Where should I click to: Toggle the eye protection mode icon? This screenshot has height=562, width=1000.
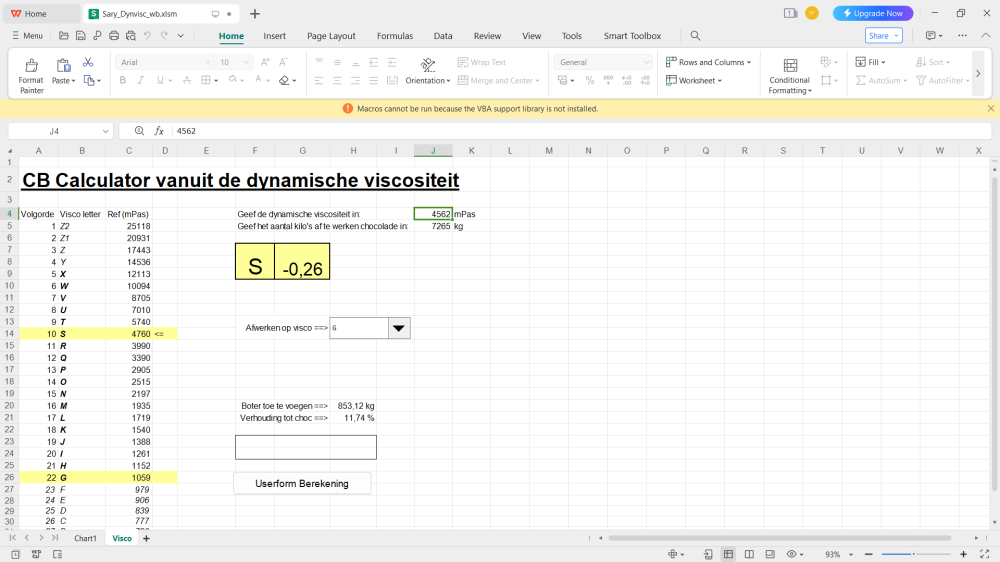point(791,554)
